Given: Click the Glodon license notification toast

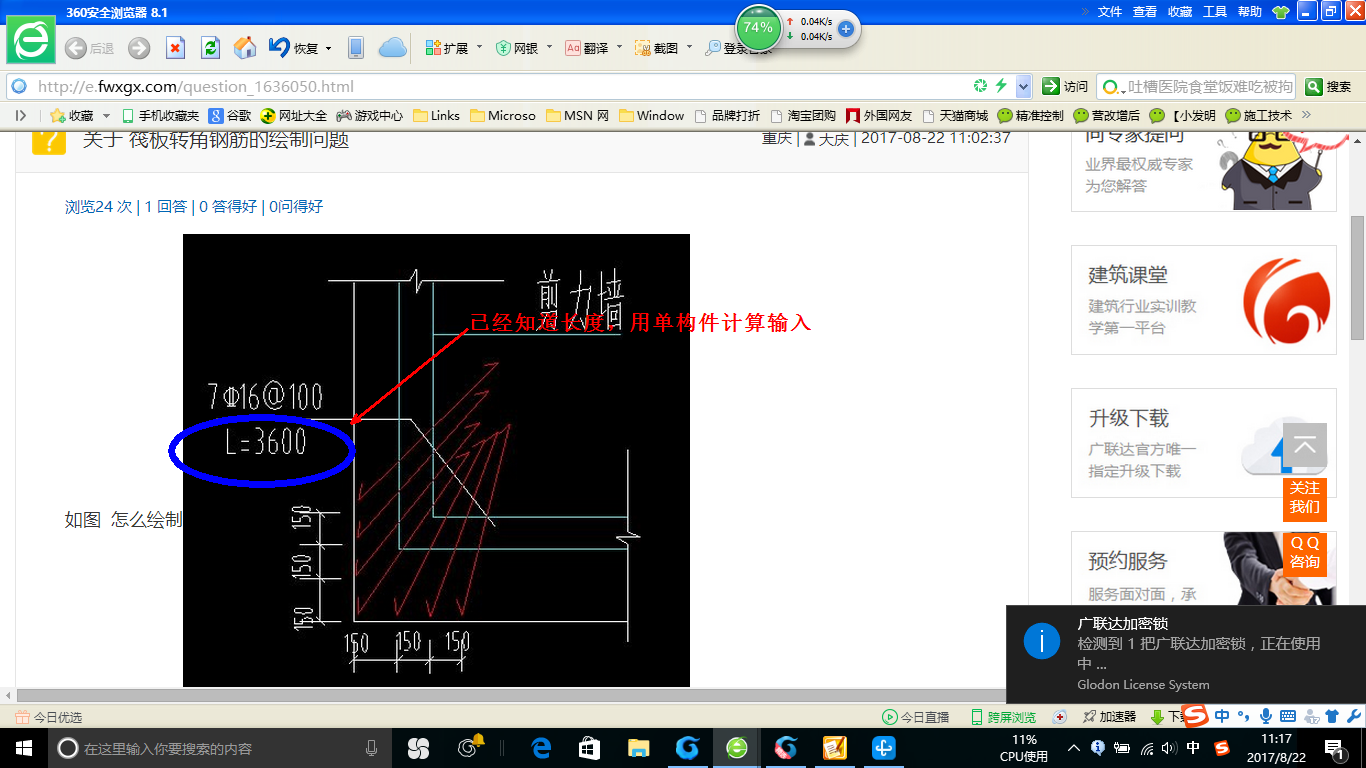Looking at the screenshot, I should (1186, 654).
